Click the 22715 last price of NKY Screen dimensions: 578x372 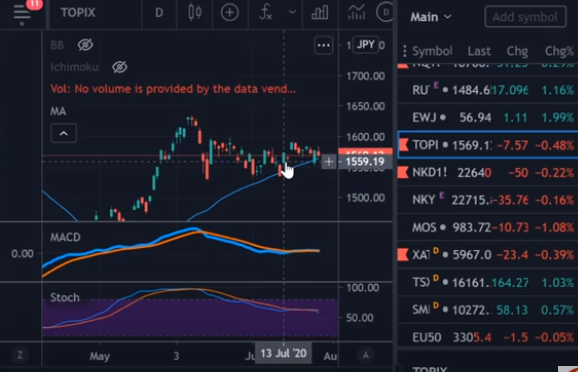tap(471, 200)
